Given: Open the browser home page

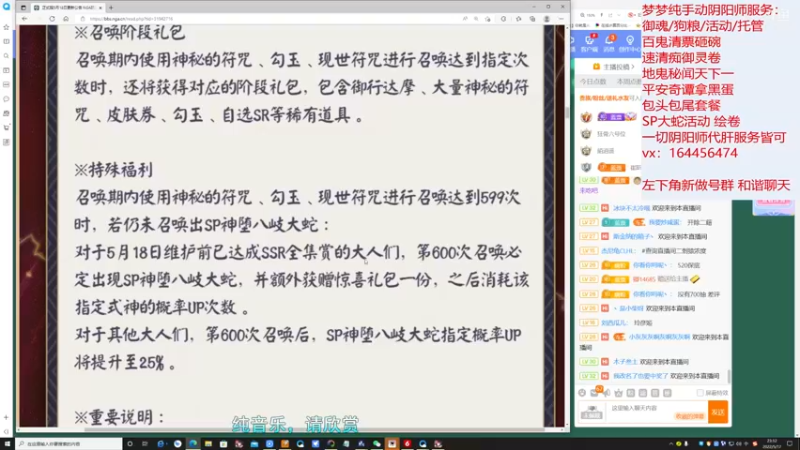Looking at the screenshot, I should pos(66,19).
